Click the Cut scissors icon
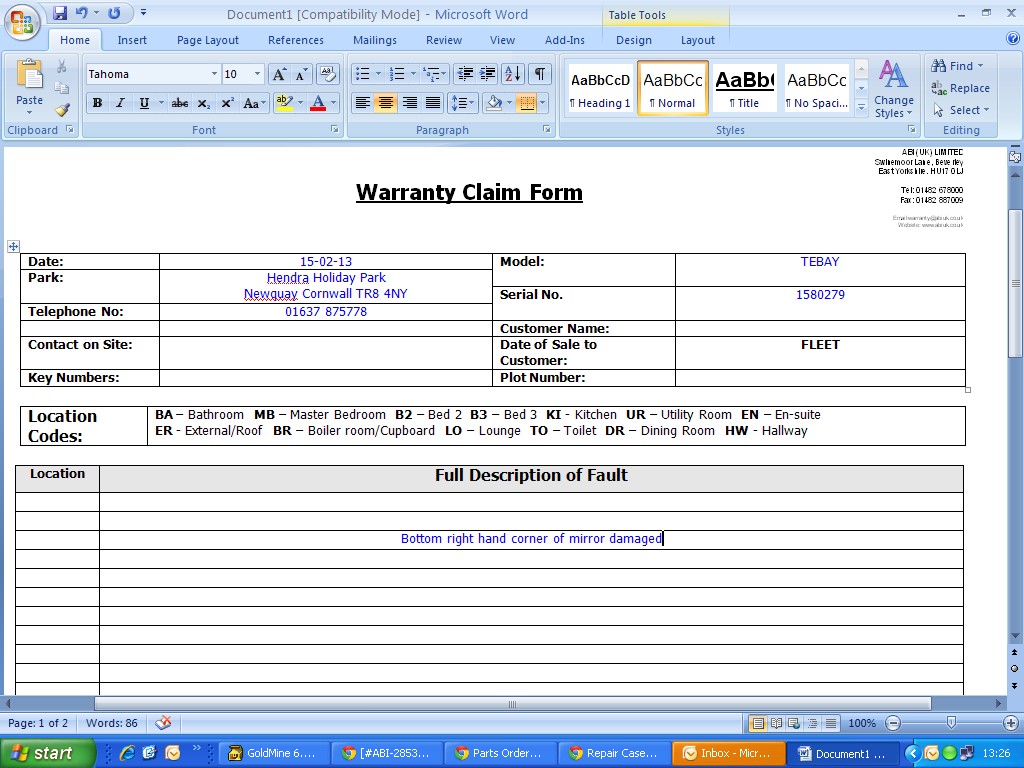The image size is (1024, 768). 62,67
